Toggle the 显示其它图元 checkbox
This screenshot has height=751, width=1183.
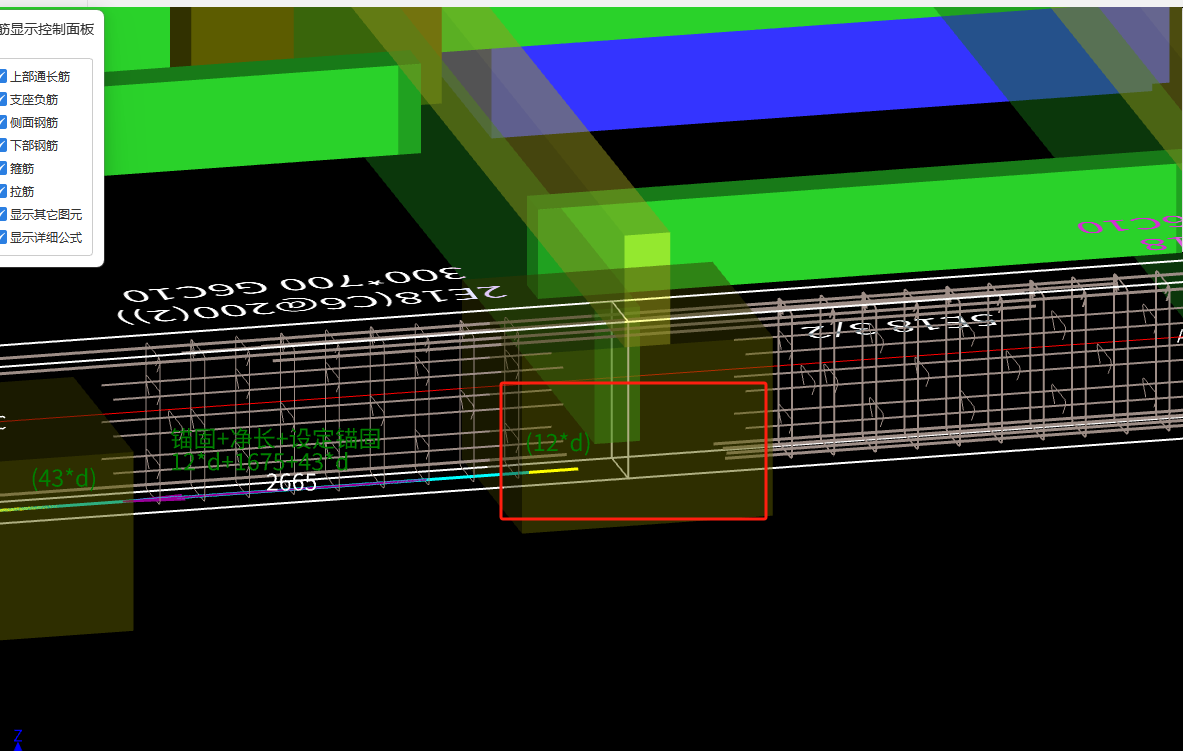[x=3, y=214]
